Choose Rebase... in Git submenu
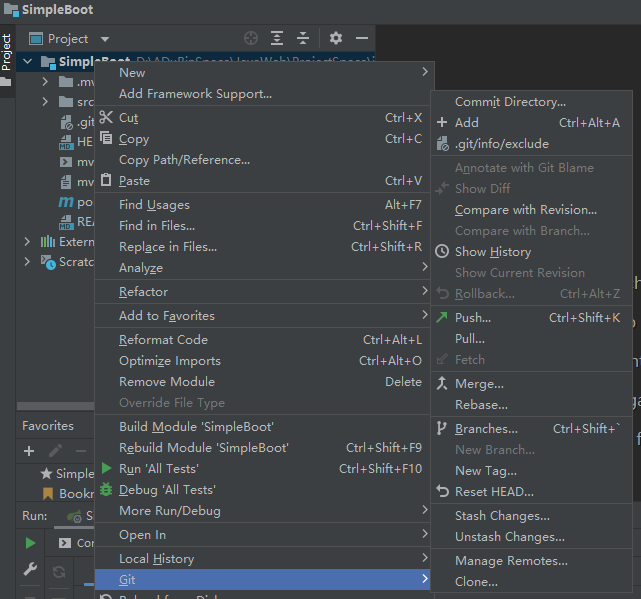Viewport: 641px width, 599px height. point(531,405)
